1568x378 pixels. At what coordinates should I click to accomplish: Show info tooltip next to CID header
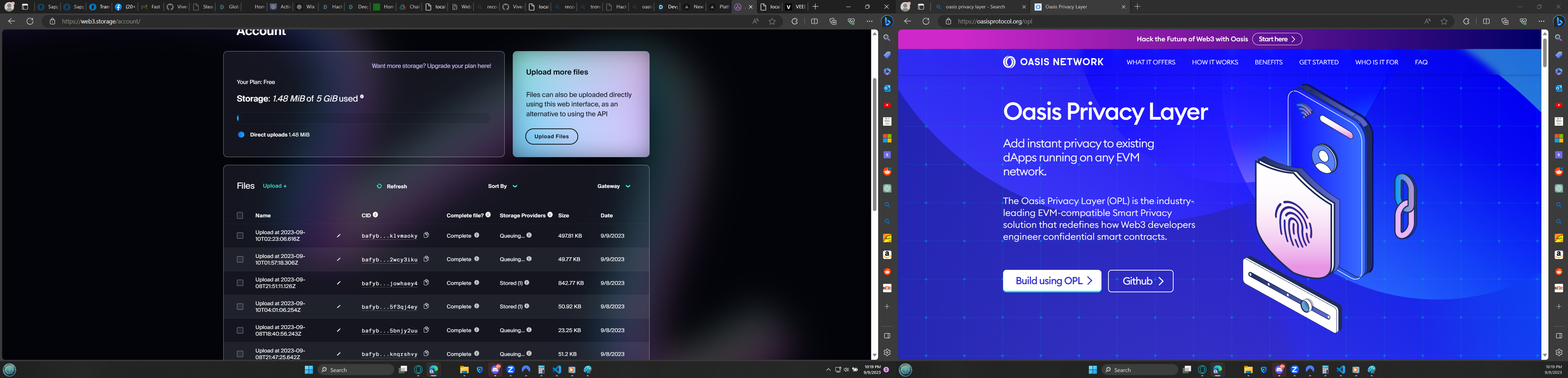376,215
